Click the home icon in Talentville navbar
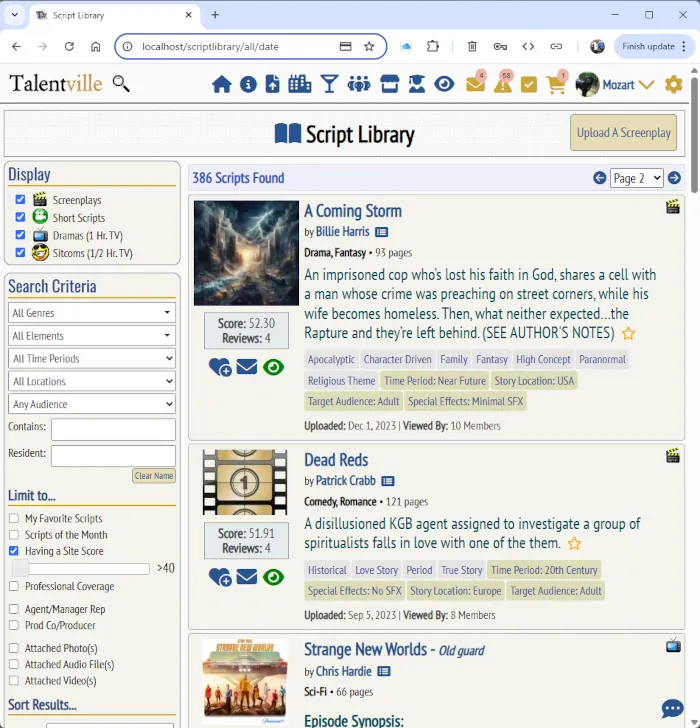 221,85
